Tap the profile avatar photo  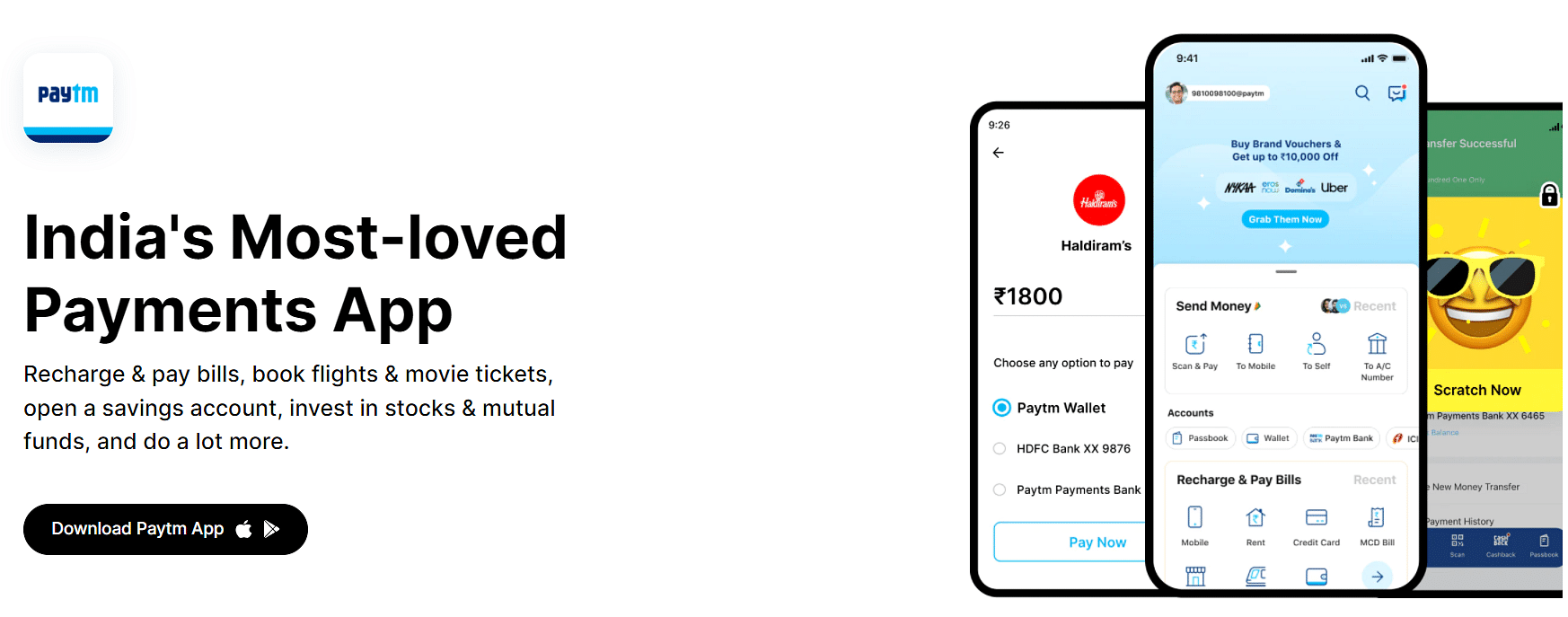pyautogui.click(x=1176, y=93)
